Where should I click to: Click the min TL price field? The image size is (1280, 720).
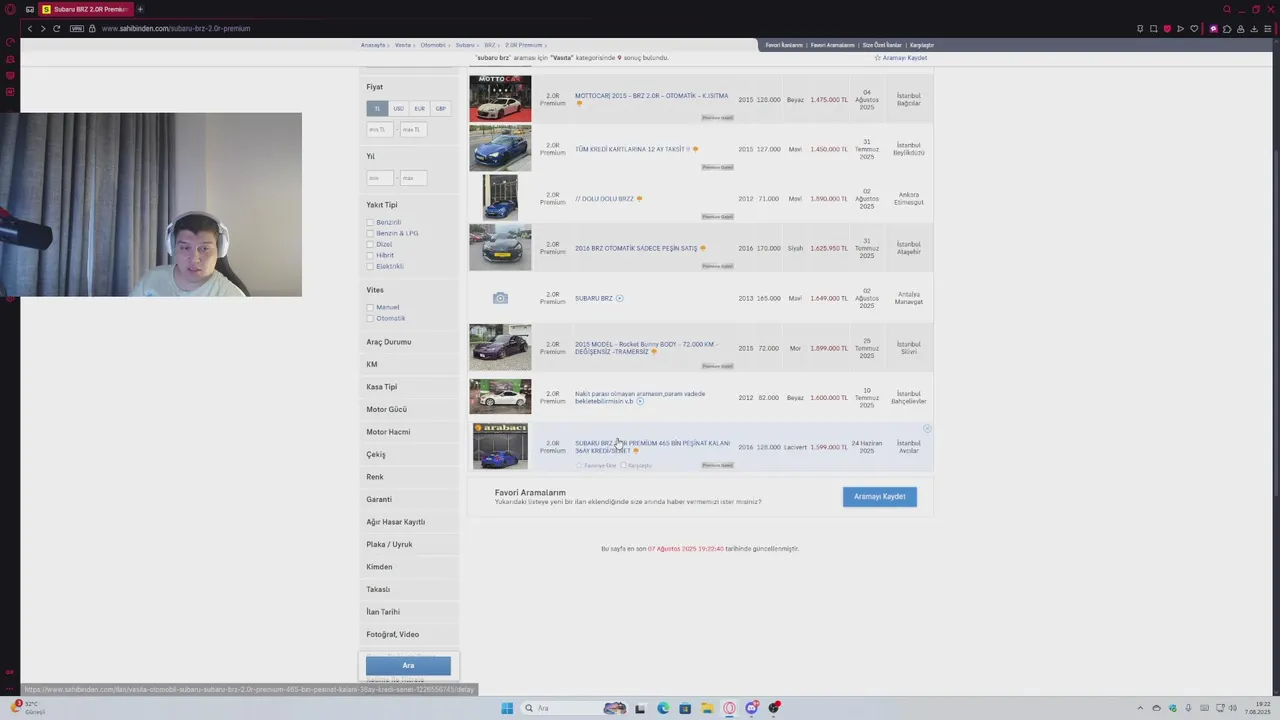pos(380,129)
